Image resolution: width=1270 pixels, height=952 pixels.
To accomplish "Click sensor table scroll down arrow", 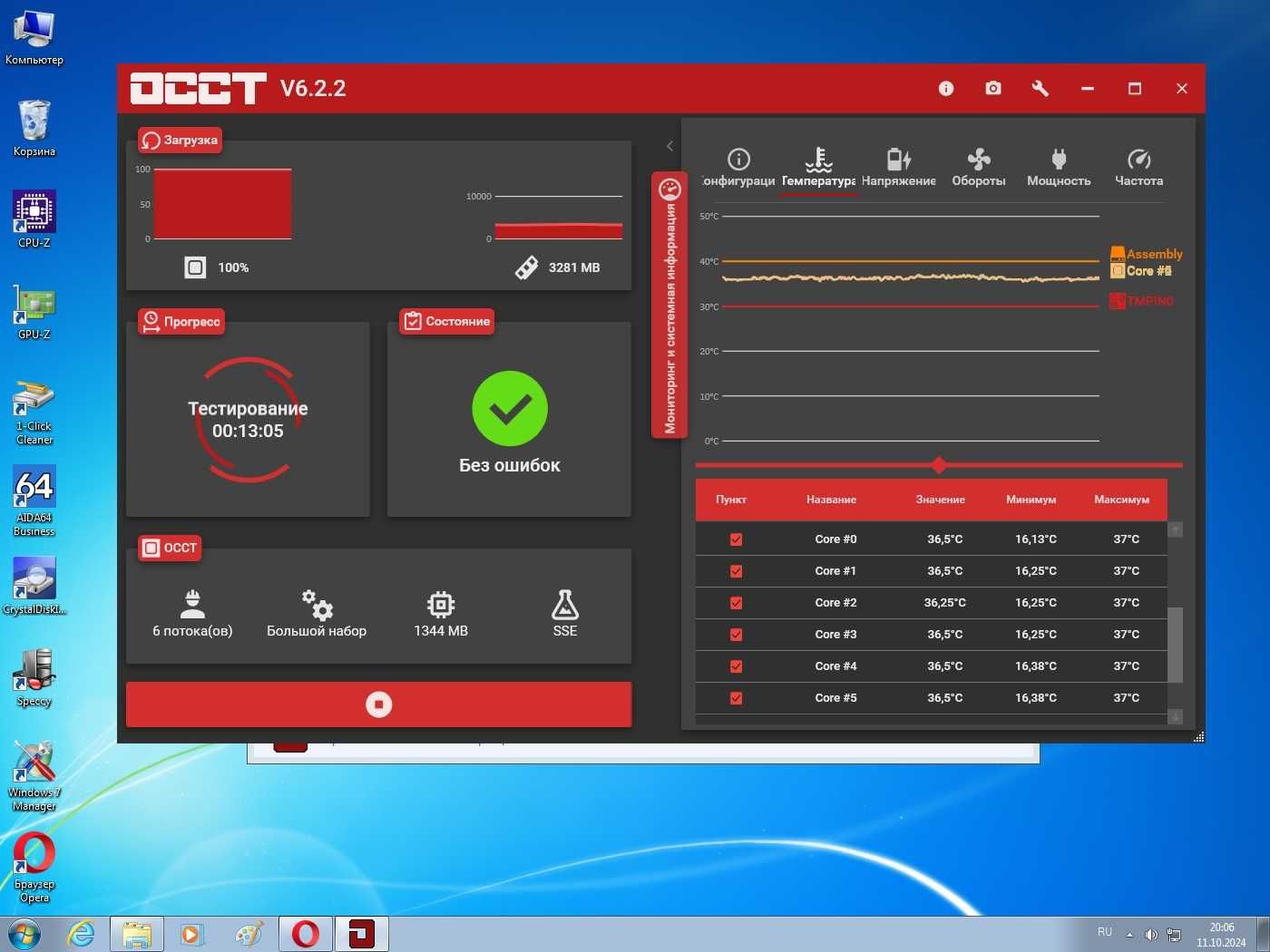I will click(1175, 716).
